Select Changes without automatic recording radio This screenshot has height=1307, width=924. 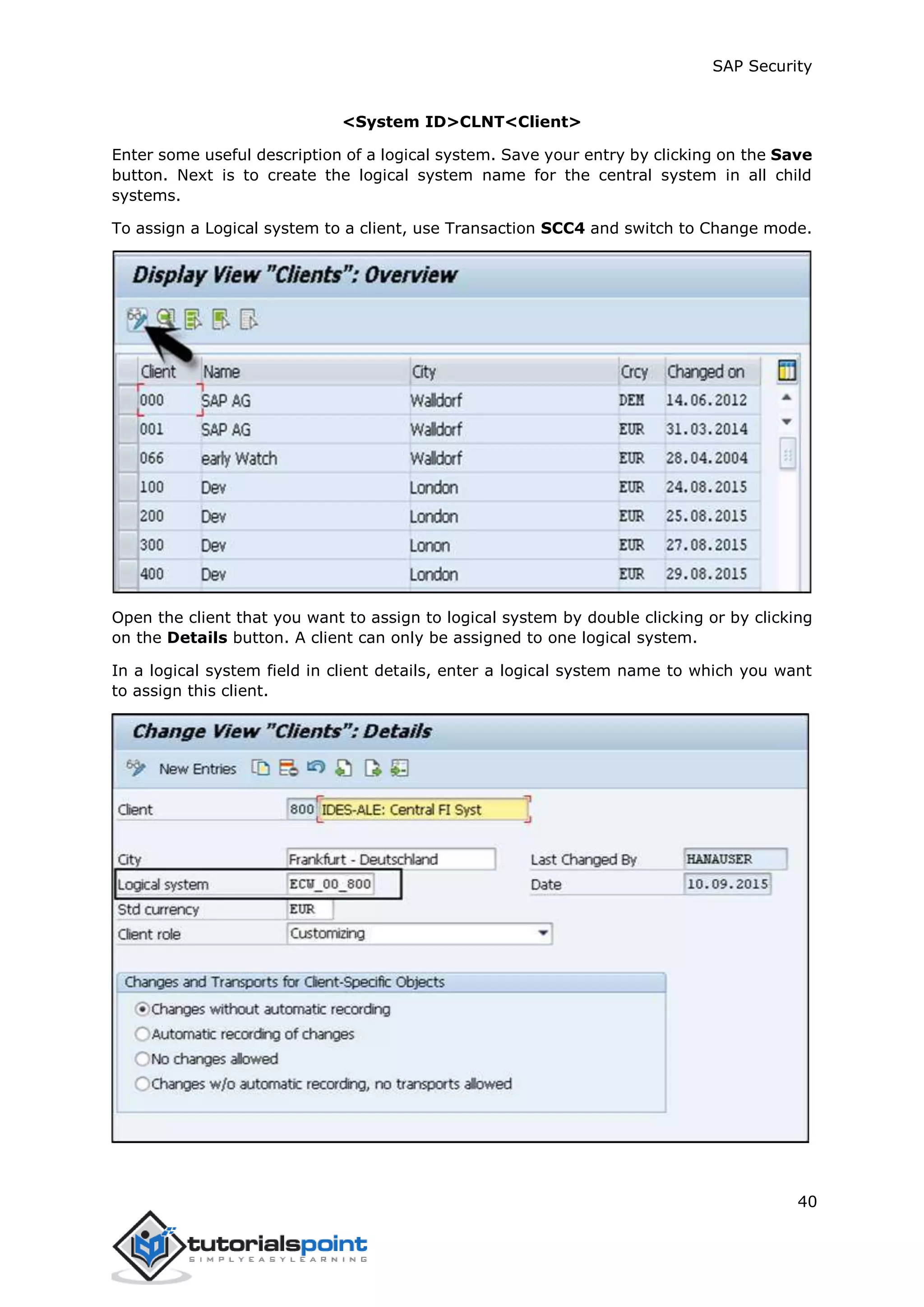coord(142,1009)
